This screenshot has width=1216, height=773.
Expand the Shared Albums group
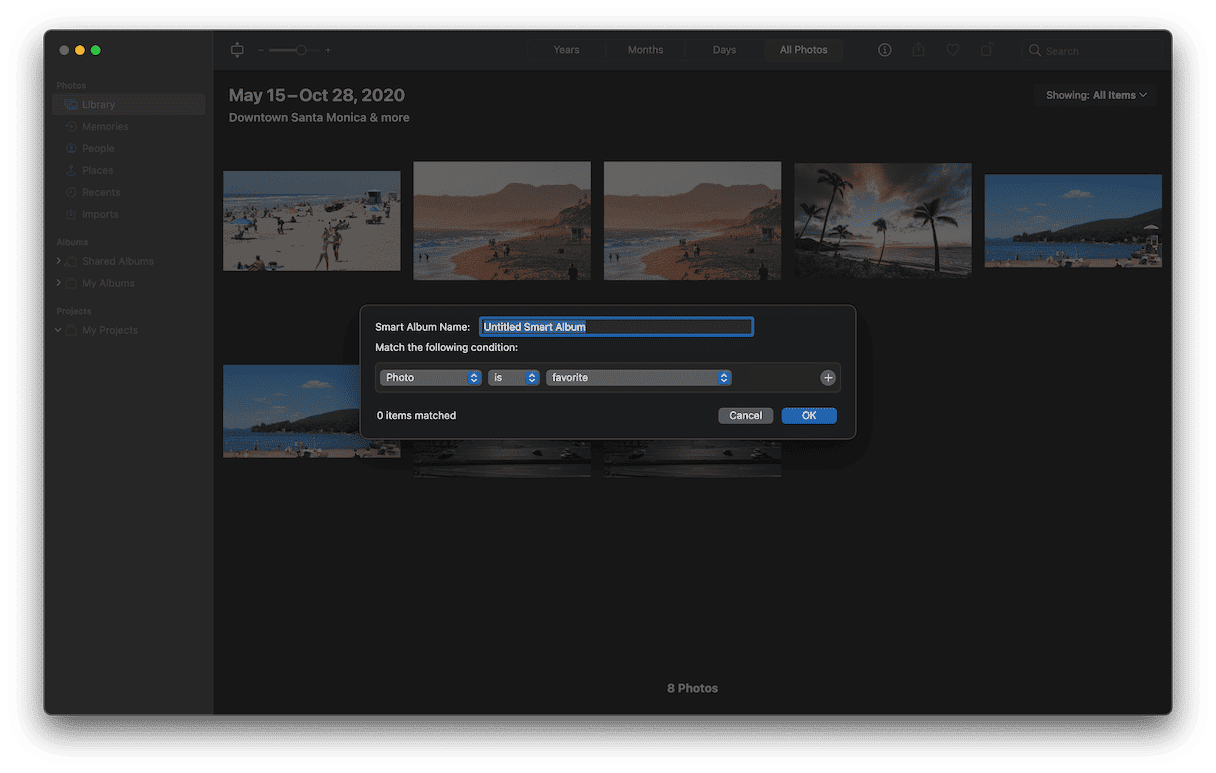pos(59,262)
